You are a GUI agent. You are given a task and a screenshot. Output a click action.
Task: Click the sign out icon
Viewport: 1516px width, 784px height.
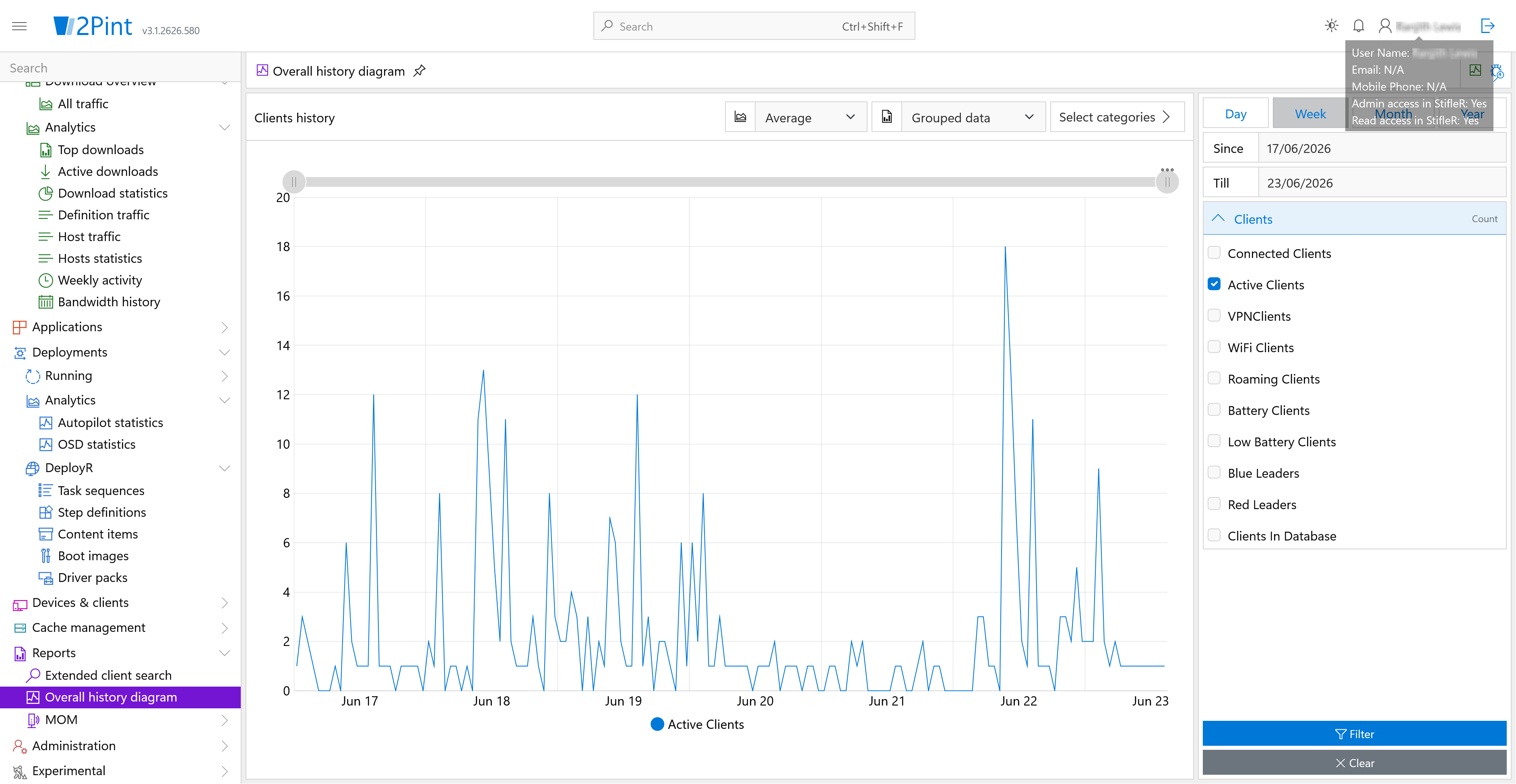pos(1487,26)
